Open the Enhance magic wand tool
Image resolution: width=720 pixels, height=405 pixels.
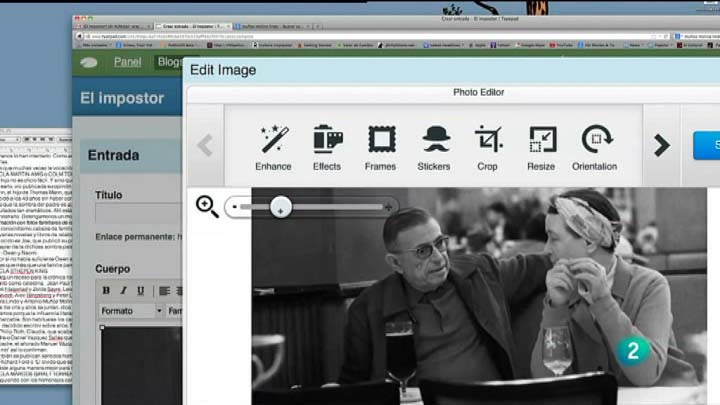coord(272,147)
